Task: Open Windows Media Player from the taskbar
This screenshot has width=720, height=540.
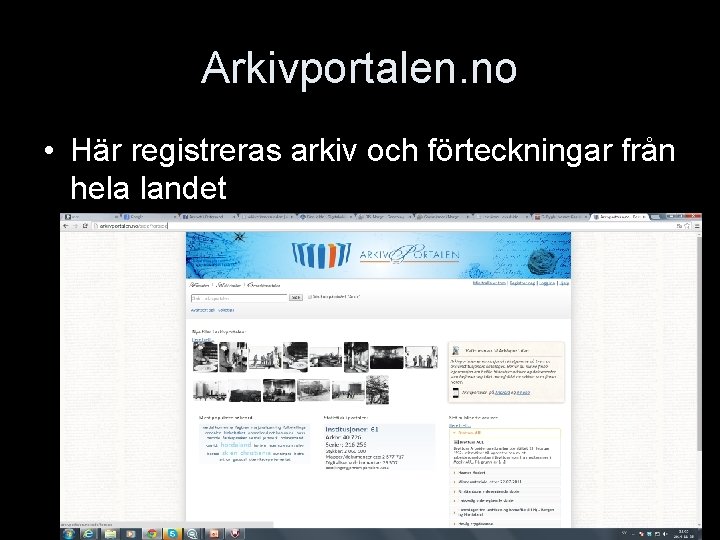Action: (x=131, y=534)
